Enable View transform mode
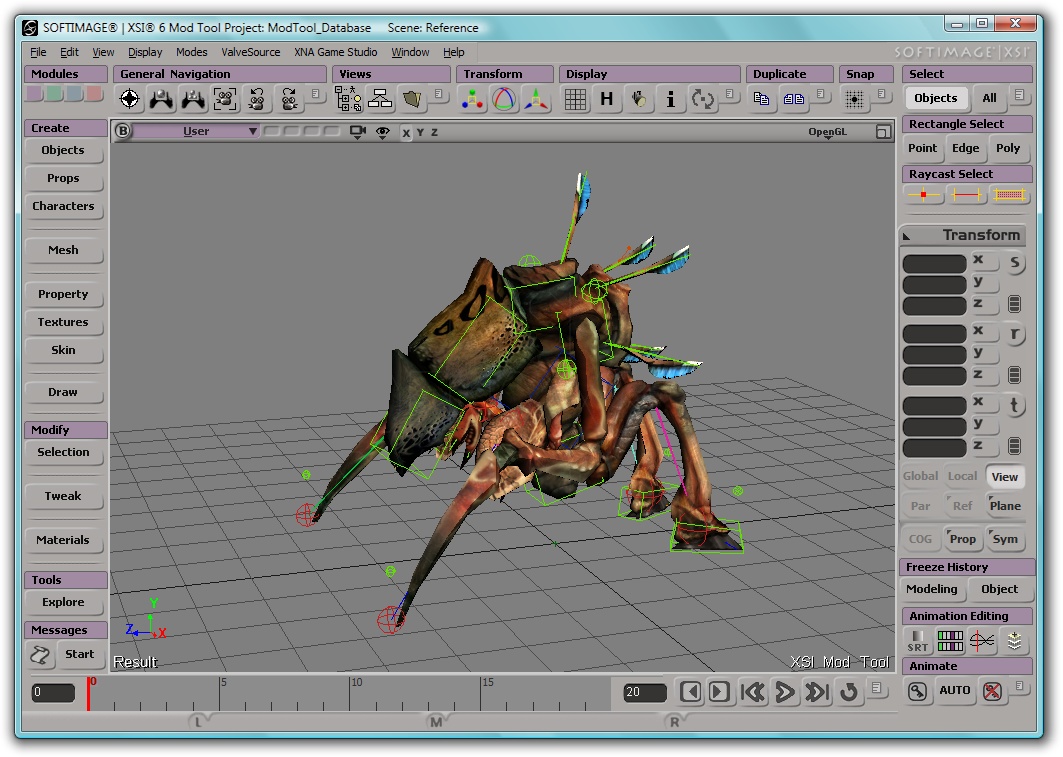Screen dimensions: 1063x757 click(x=1005, y=477)
